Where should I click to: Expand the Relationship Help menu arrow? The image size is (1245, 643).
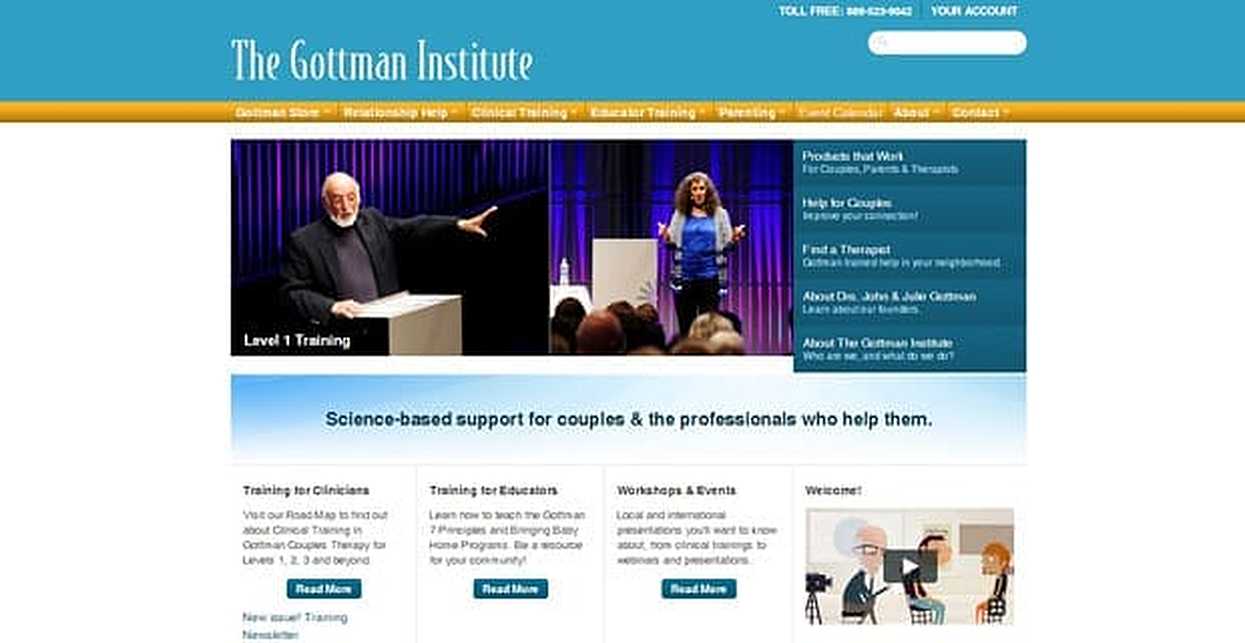tap(454, 113)
